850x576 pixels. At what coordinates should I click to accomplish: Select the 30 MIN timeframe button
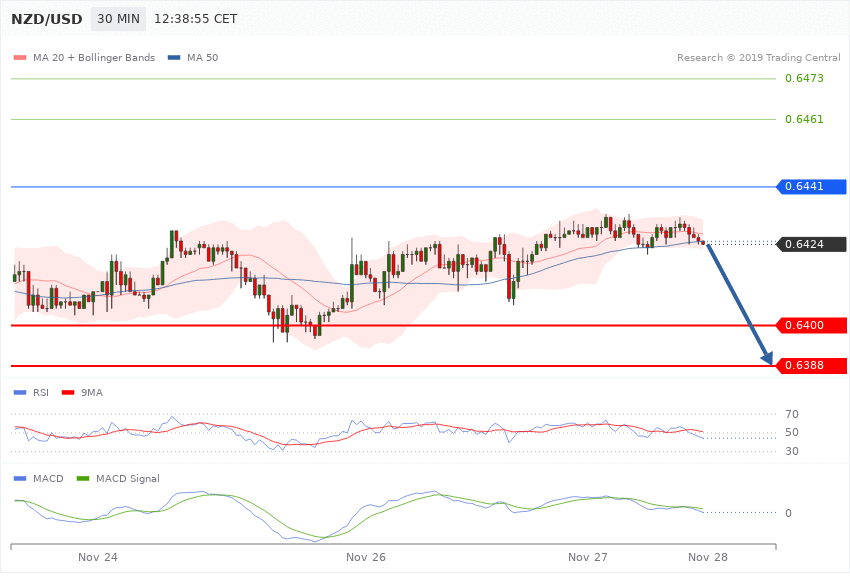(x=118, y=19)
